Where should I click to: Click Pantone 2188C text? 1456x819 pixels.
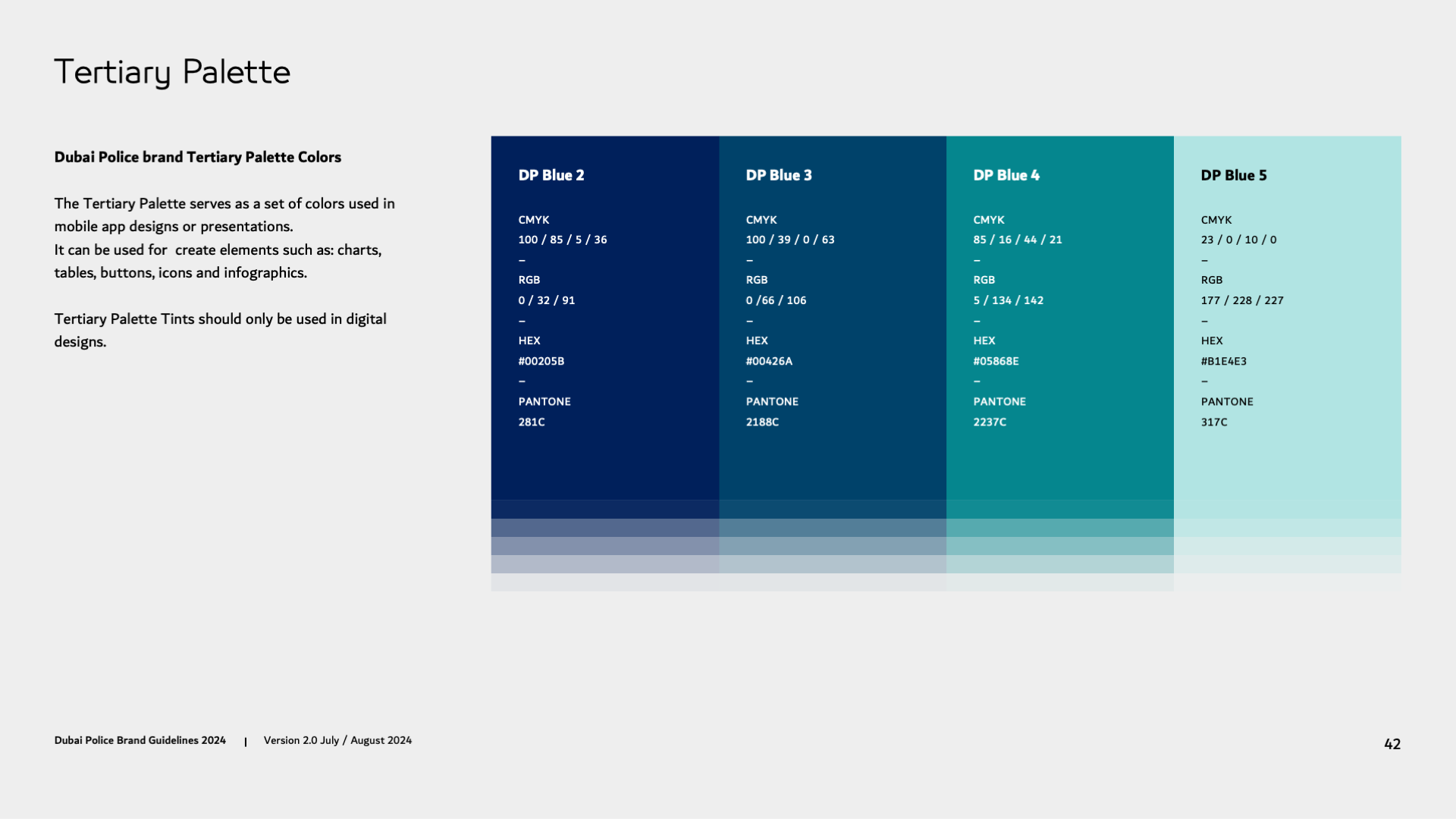tap(762, 422)
